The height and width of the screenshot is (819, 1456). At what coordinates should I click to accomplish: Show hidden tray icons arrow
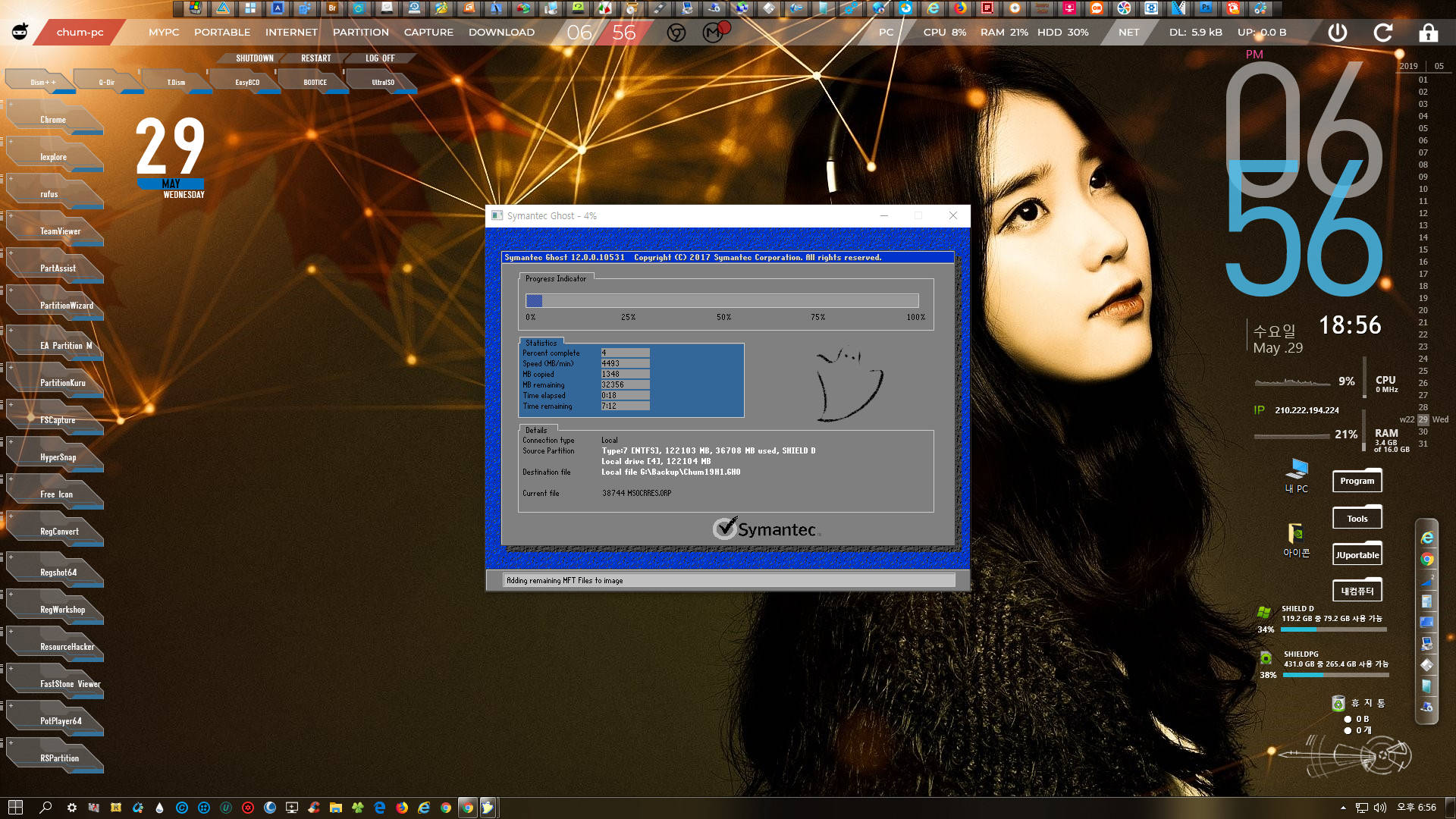(x=1343, y=808)
